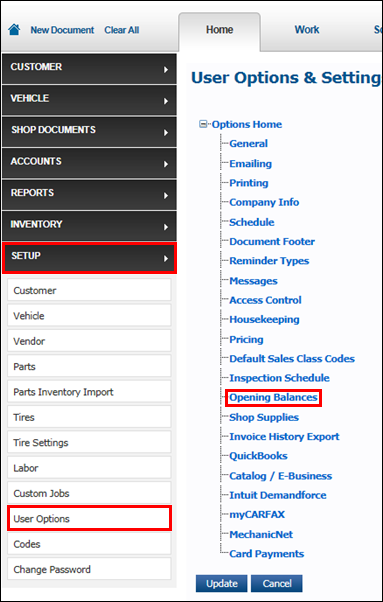This screenshot has height=602, width=383.
Task: Open Codes setup item
Action: click(89, 544)
